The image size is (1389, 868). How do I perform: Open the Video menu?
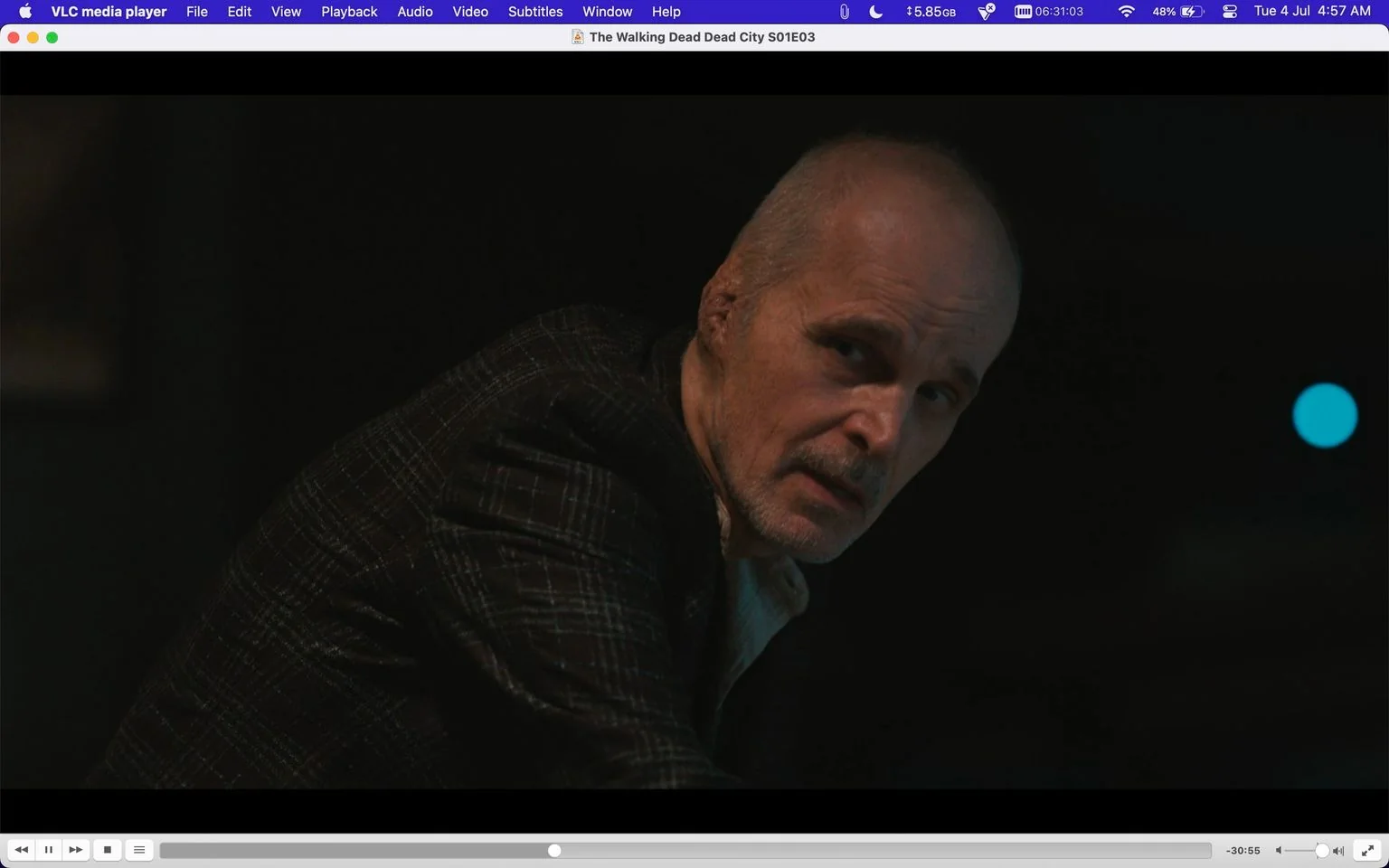pyautogui.click(x=470, y=12)
